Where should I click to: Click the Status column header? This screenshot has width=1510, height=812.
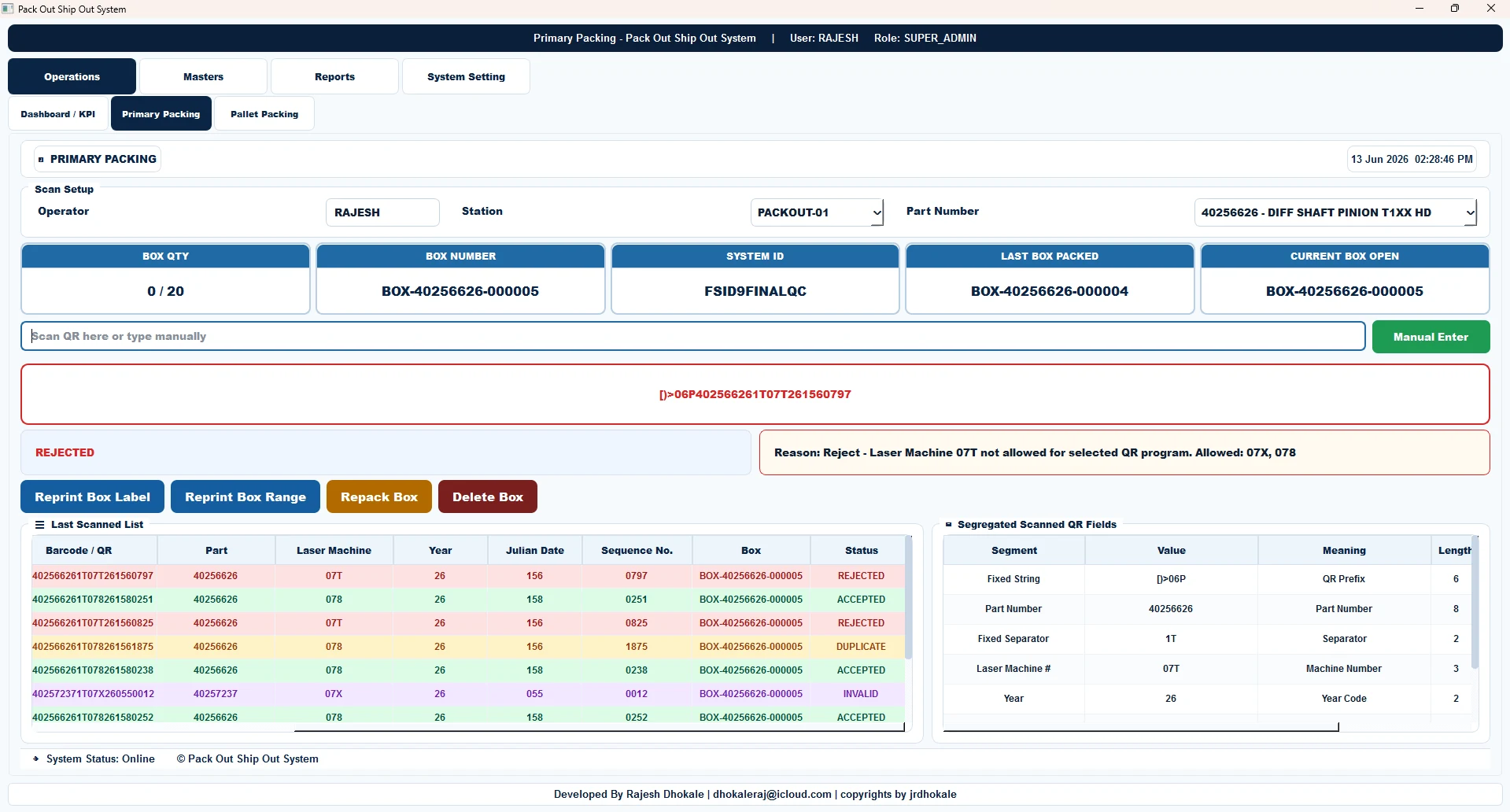coord(858,551)
